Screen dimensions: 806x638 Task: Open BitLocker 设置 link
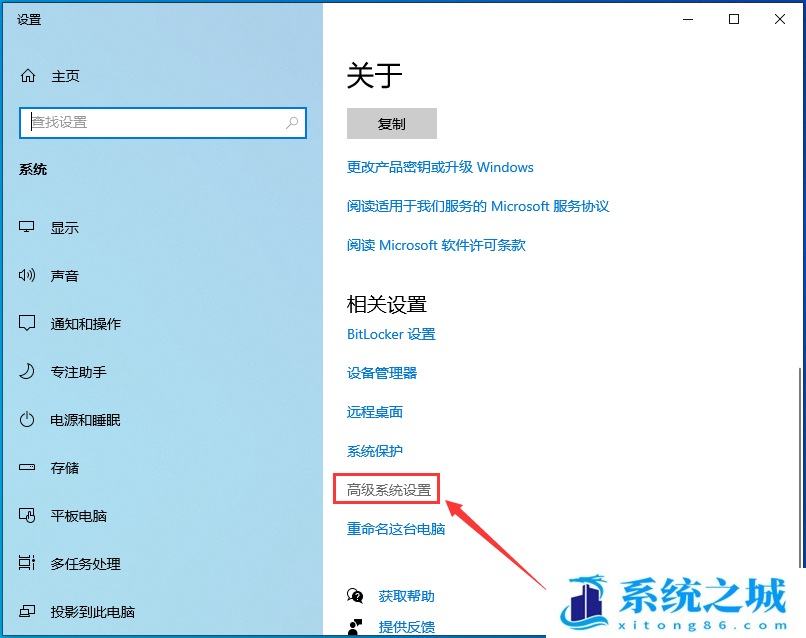392,334
